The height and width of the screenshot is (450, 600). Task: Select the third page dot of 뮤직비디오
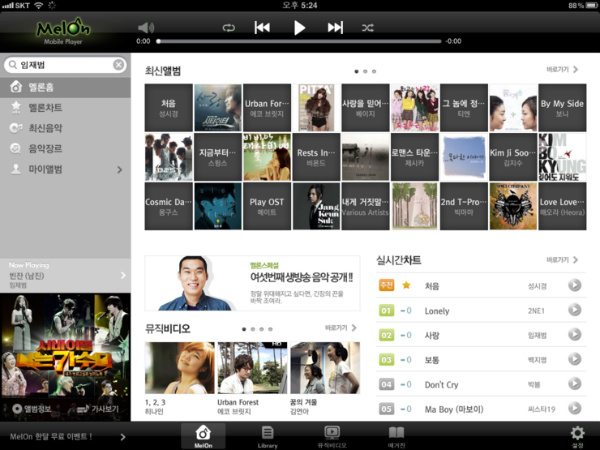tap(261, 329)
